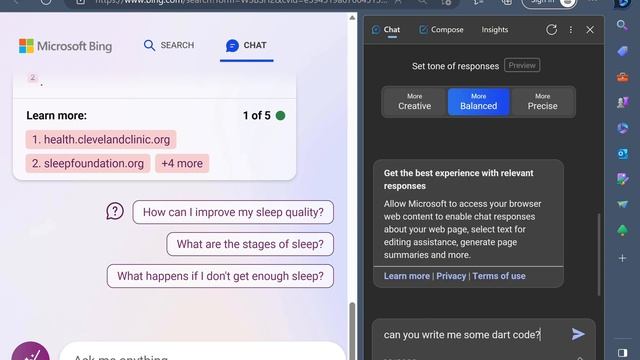
Task: Open the green tree sidebar icon
Action: point(622,230)
